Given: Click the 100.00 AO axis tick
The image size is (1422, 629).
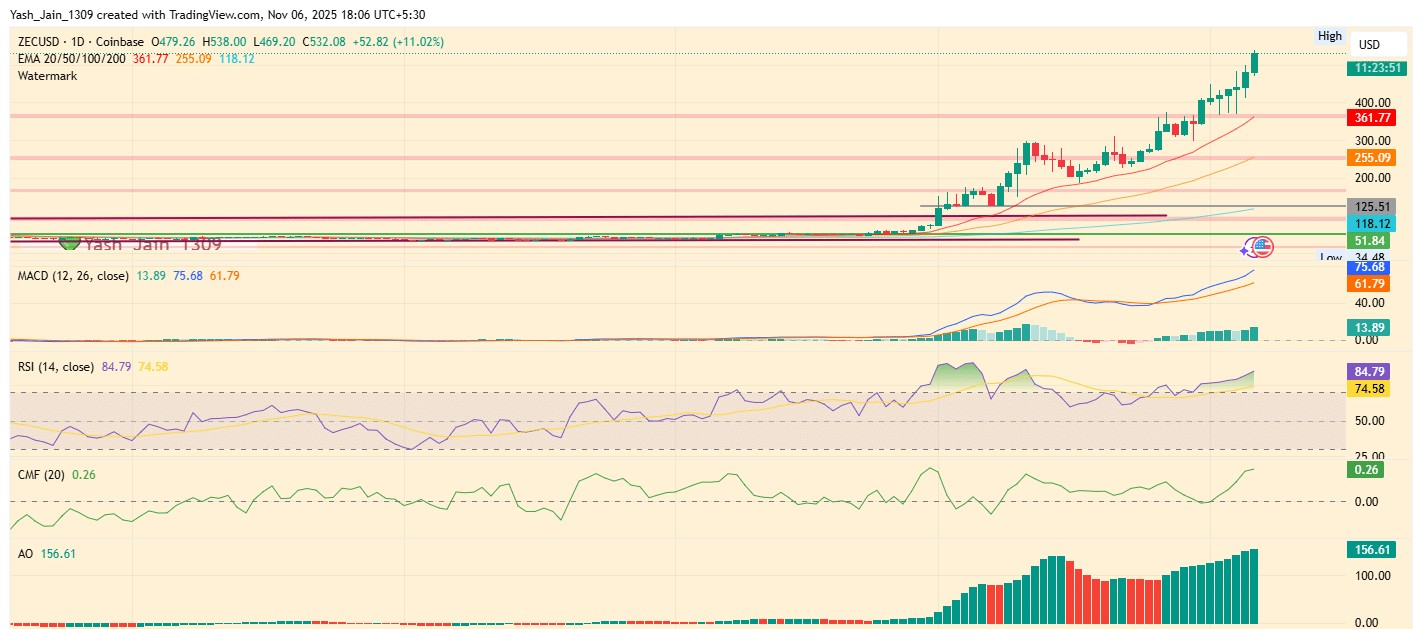Looking at the screenshot, I should 1372,576.
